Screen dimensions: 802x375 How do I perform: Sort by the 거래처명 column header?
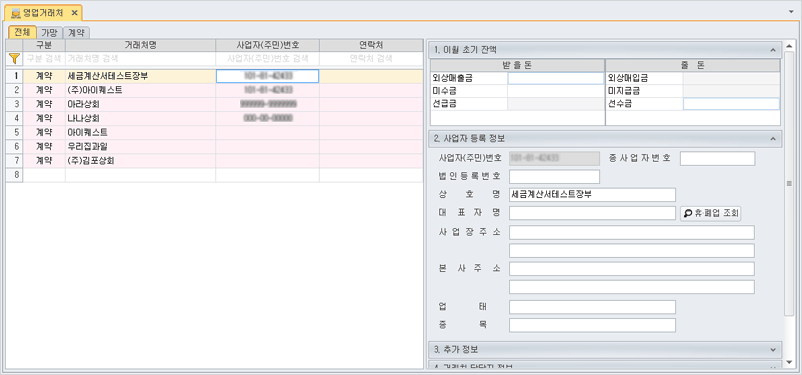(x=141, y=45)
